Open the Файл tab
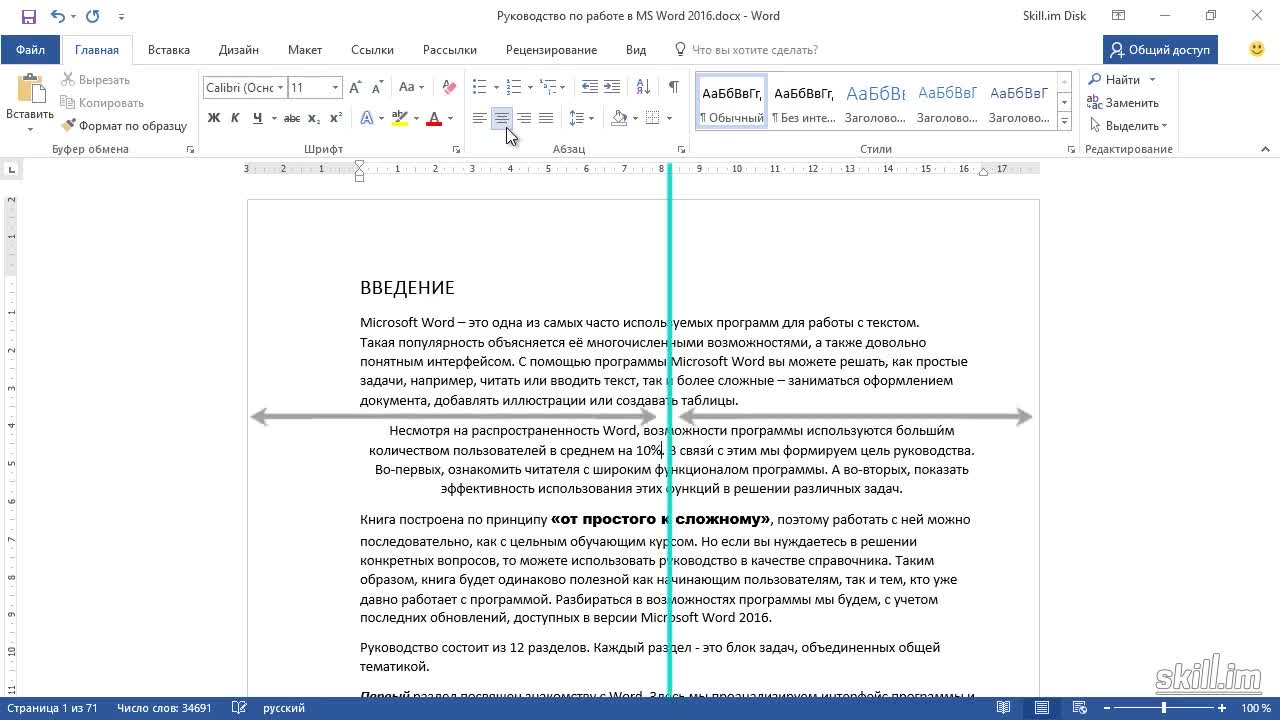The height and width of the screenshot is (720, 1280). point(30,50)
